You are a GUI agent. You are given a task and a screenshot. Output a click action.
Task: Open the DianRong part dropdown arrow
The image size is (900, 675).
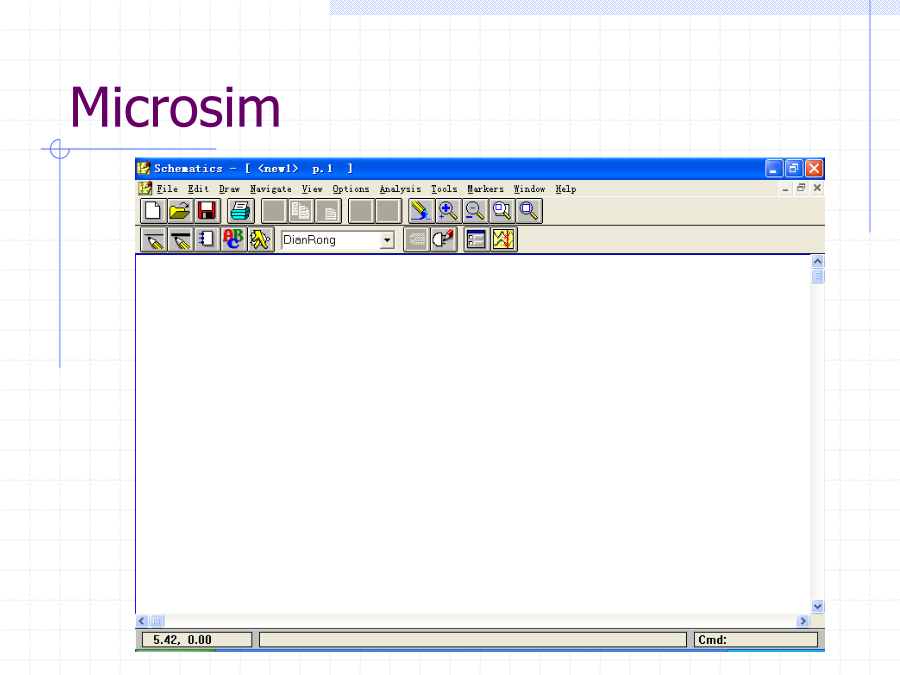point(387,240)
